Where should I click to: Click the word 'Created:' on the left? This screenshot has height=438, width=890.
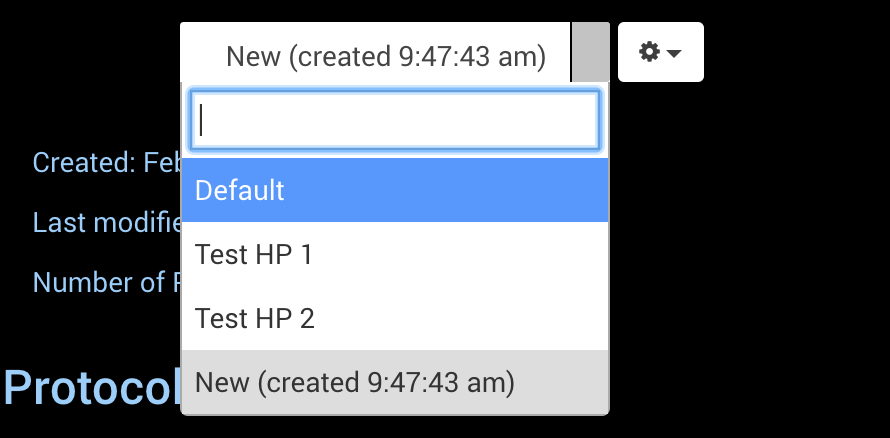click(84, 163)
